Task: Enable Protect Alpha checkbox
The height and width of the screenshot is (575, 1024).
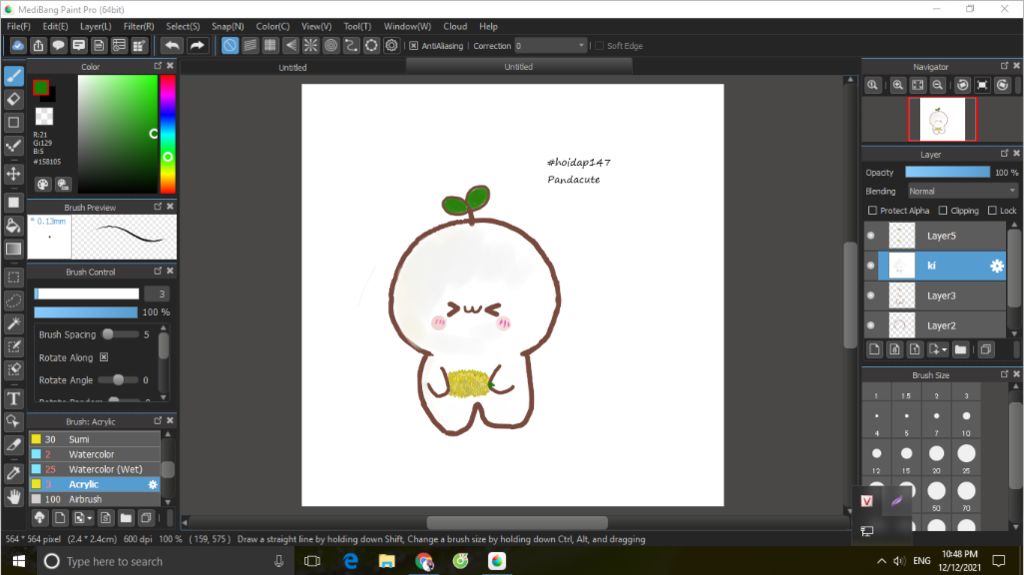Action: pyautogui.click(x=872, y=210)
